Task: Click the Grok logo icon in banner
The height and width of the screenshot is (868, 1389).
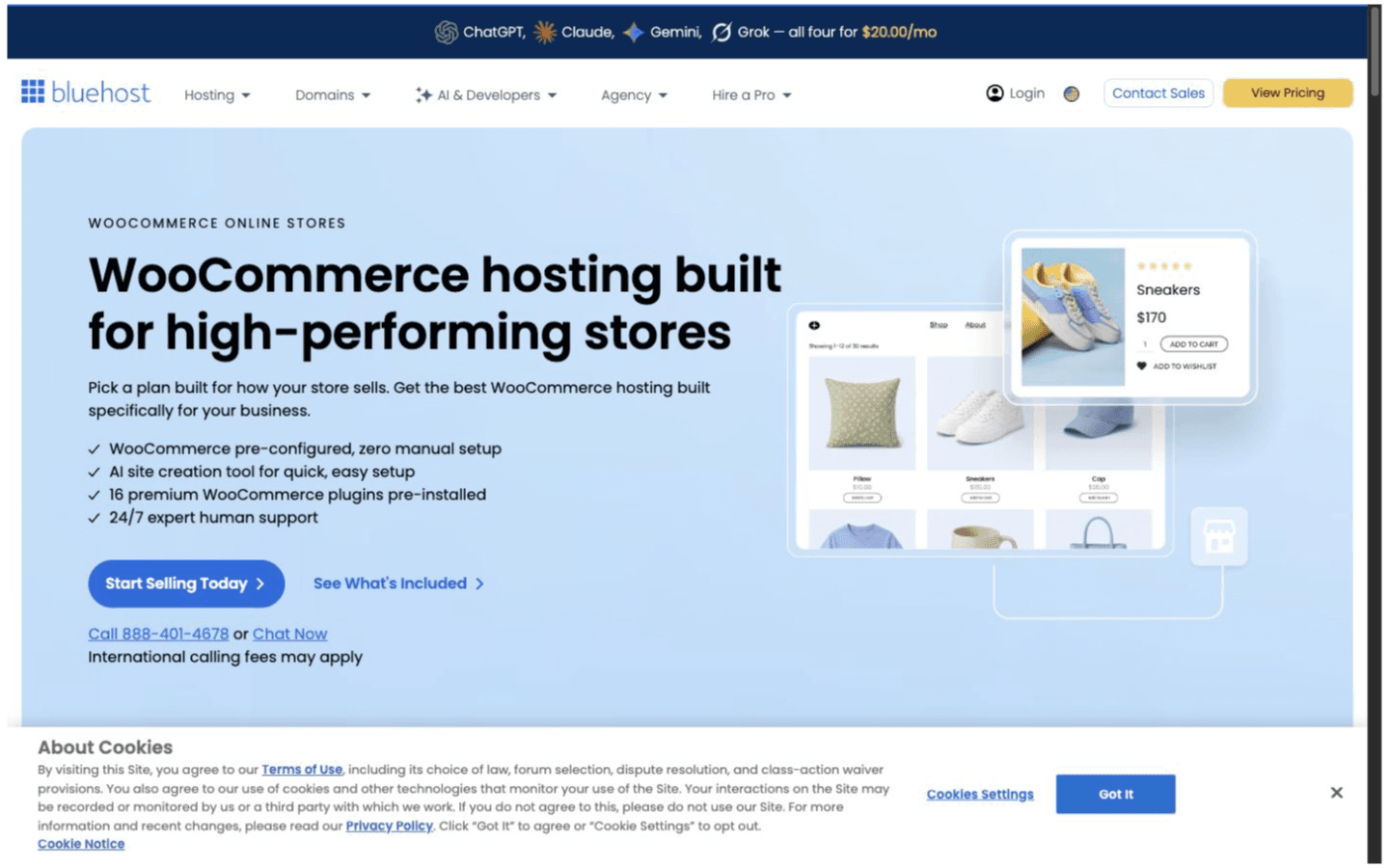Action: coord(722,32)
